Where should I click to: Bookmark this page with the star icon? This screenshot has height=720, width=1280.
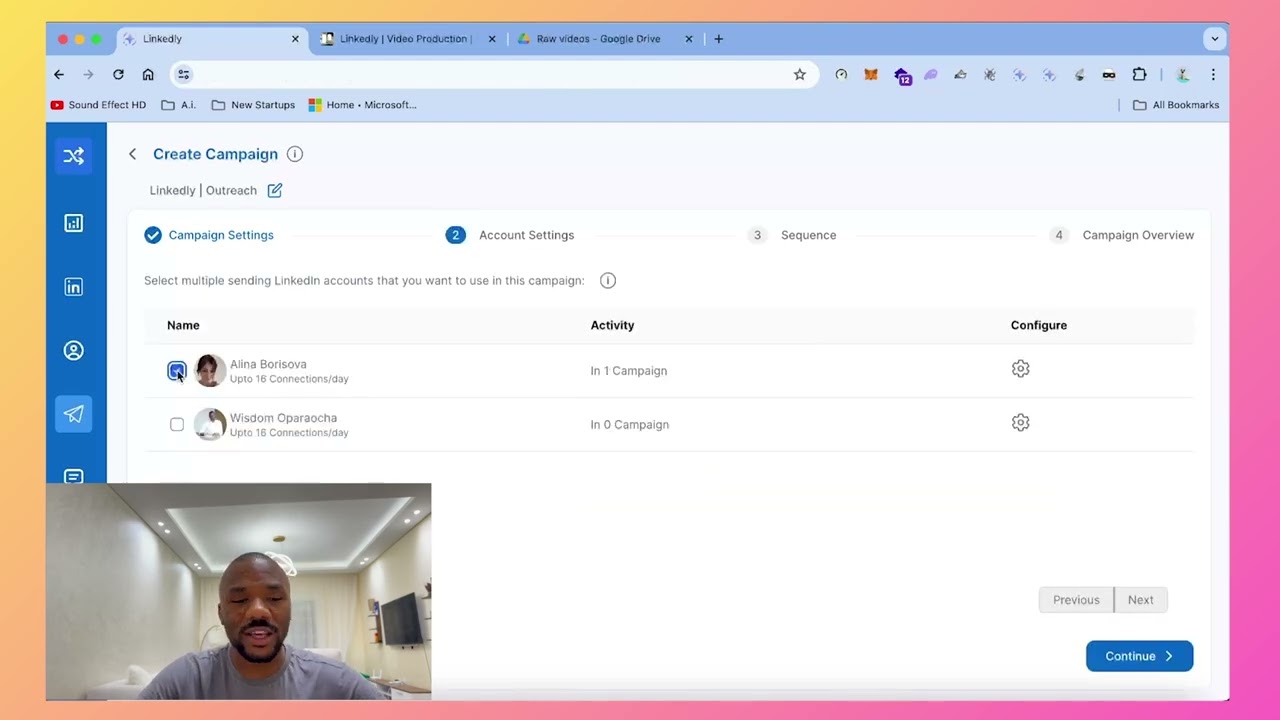pyautogui.click(x=800, y=74)
